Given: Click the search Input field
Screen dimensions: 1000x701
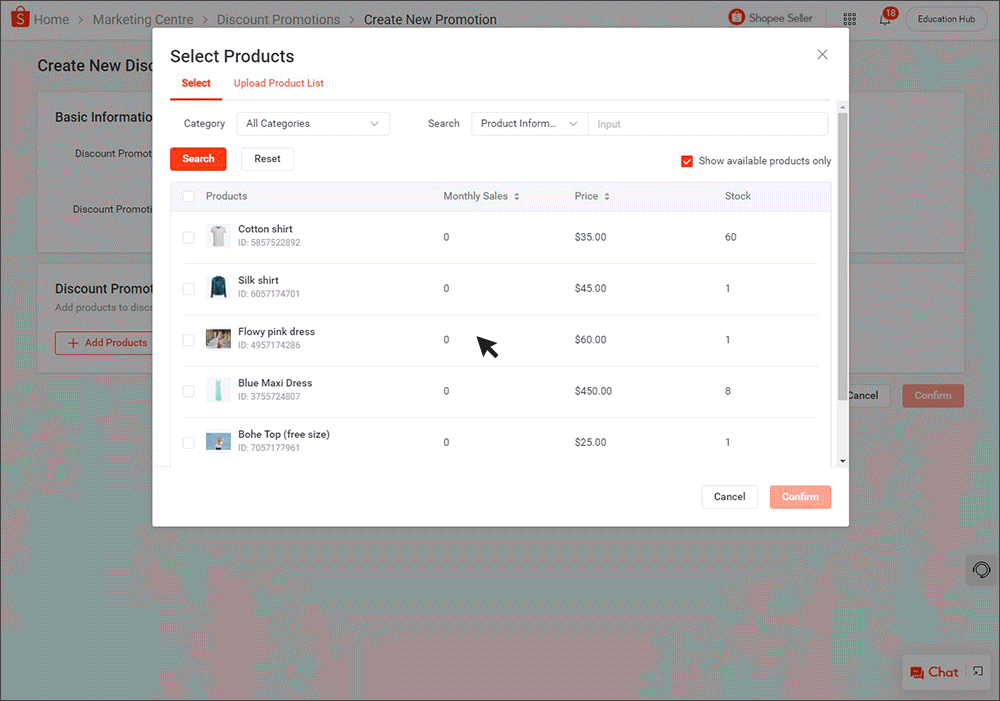Looking at the screenshot, I should coord(709,123).
